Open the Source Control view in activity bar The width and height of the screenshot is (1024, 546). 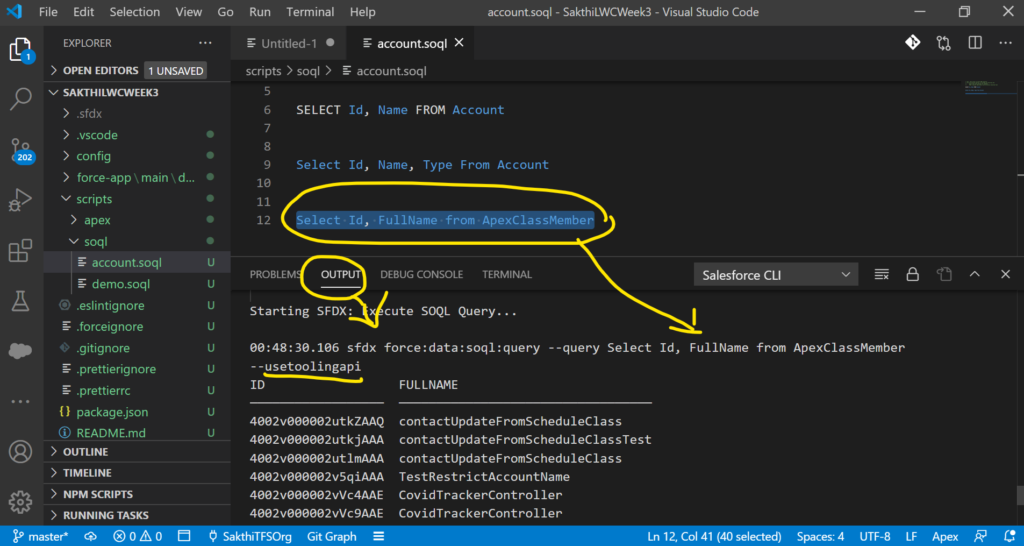[x=21, y=149]
